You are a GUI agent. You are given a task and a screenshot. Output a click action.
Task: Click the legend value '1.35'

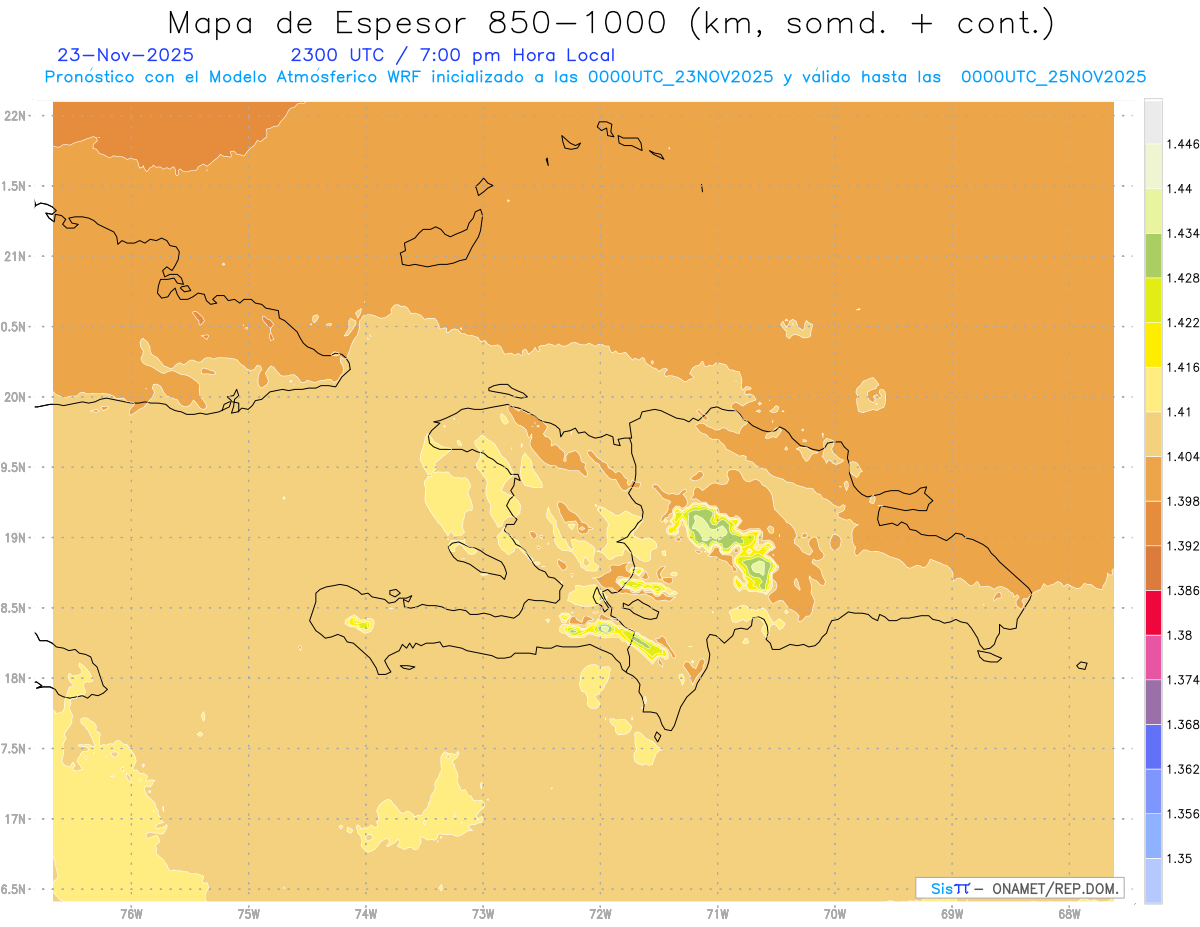tap(1180, 858)
